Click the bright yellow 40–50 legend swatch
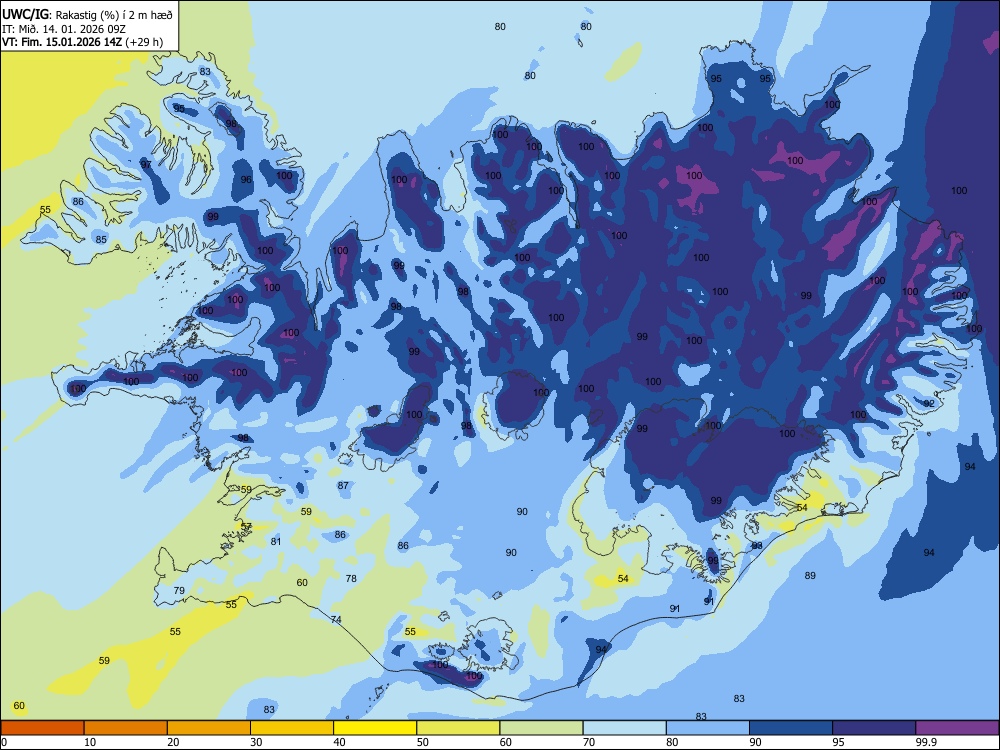The height and width of the screenshot is (750, 1000). point(375,728)
